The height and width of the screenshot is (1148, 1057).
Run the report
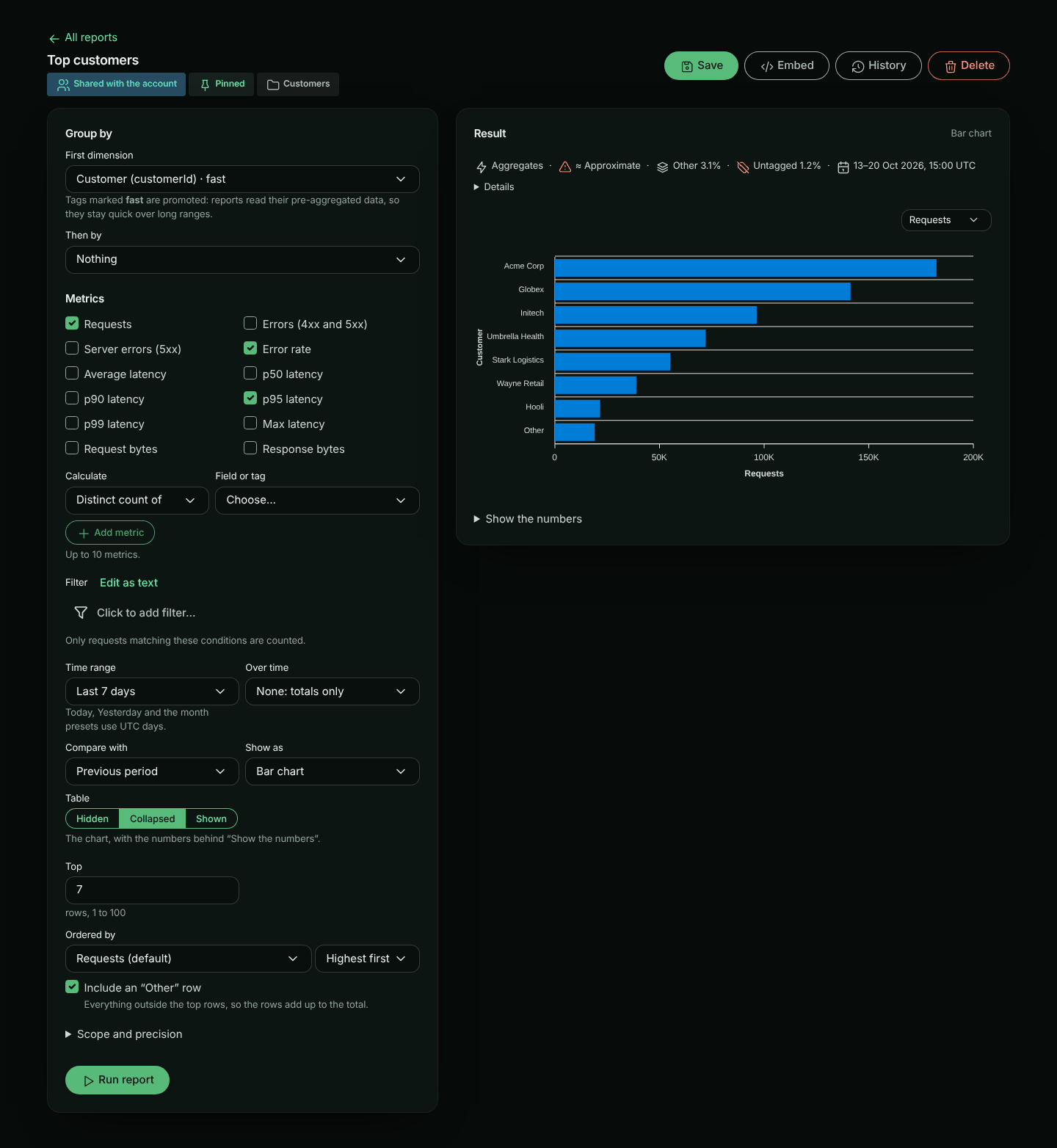(117, 1080)
